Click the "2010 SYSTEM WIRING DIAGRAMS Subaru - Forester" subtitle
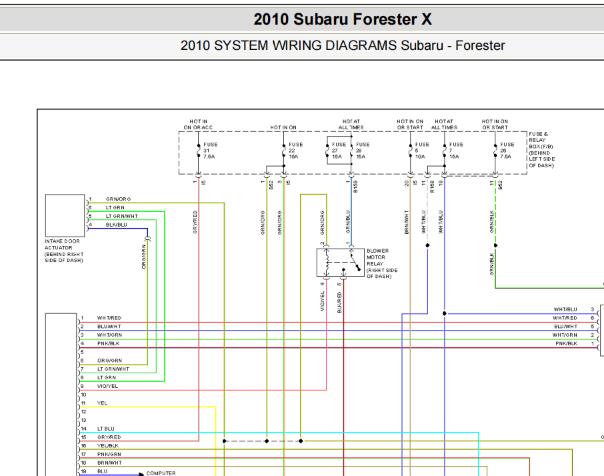The image size is (604, 476). click(342, 45)
